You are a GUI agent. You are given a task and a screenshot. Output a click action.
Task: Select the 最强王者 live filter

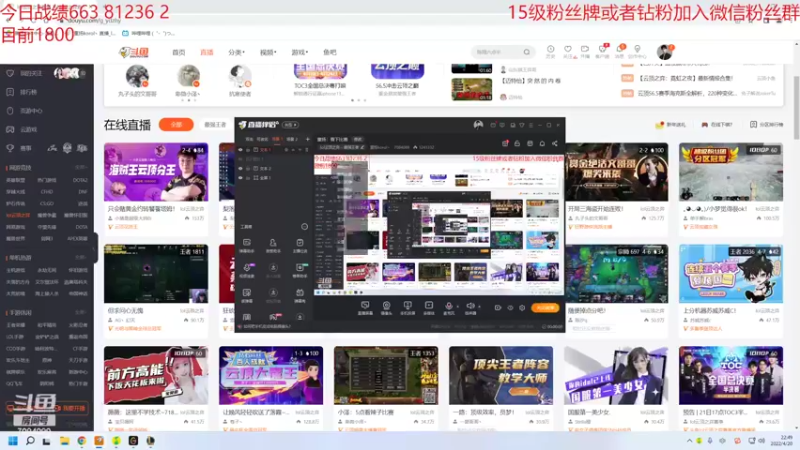[x=215, y=124]
